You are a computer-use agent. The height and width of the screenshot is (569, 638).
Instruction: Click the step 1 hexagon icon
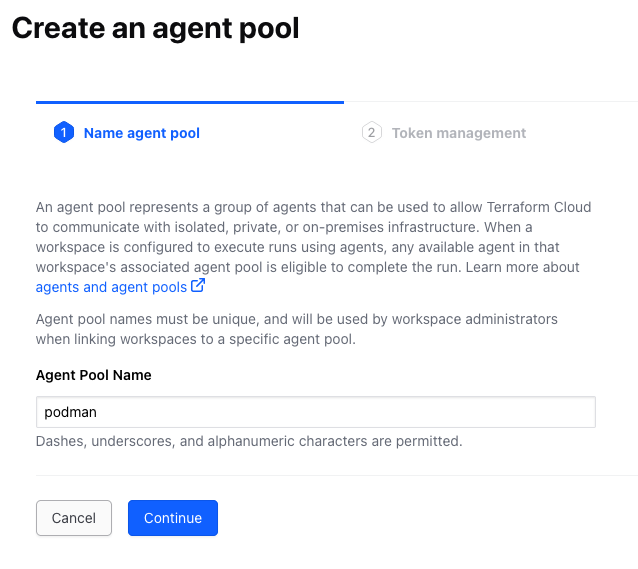[64, 133]
